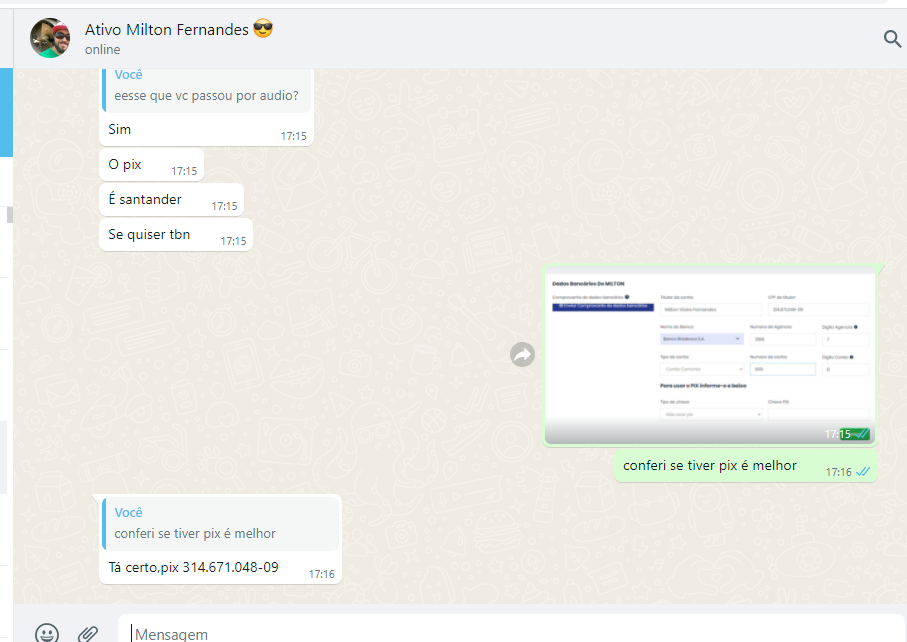Select the "Tá certo.pix" received message

coord(193,568)
